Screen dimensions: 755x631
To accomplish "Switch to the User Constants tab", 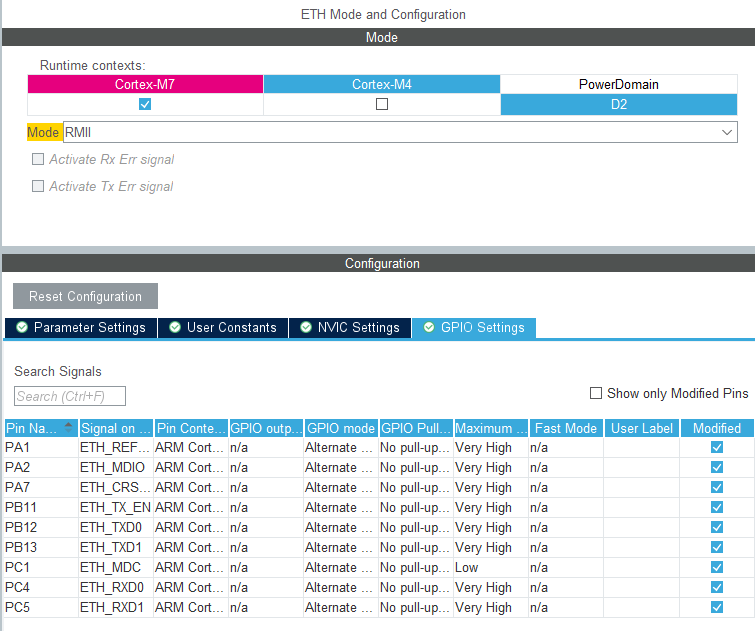I will tap(223, 328).
